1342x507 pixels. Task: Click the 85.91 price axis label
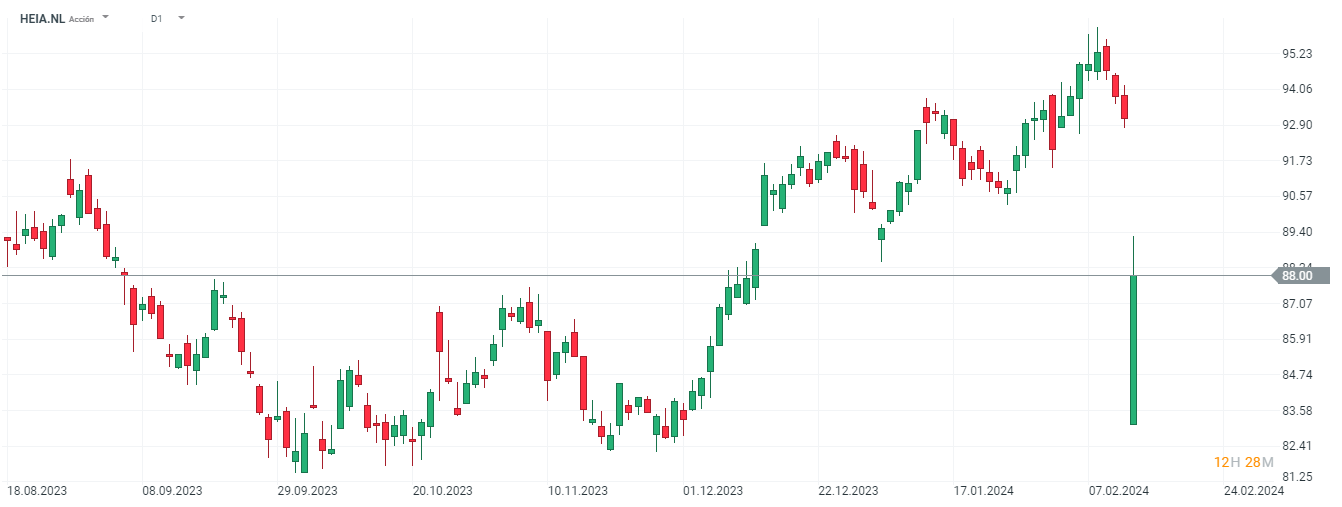pos(1296,339)
